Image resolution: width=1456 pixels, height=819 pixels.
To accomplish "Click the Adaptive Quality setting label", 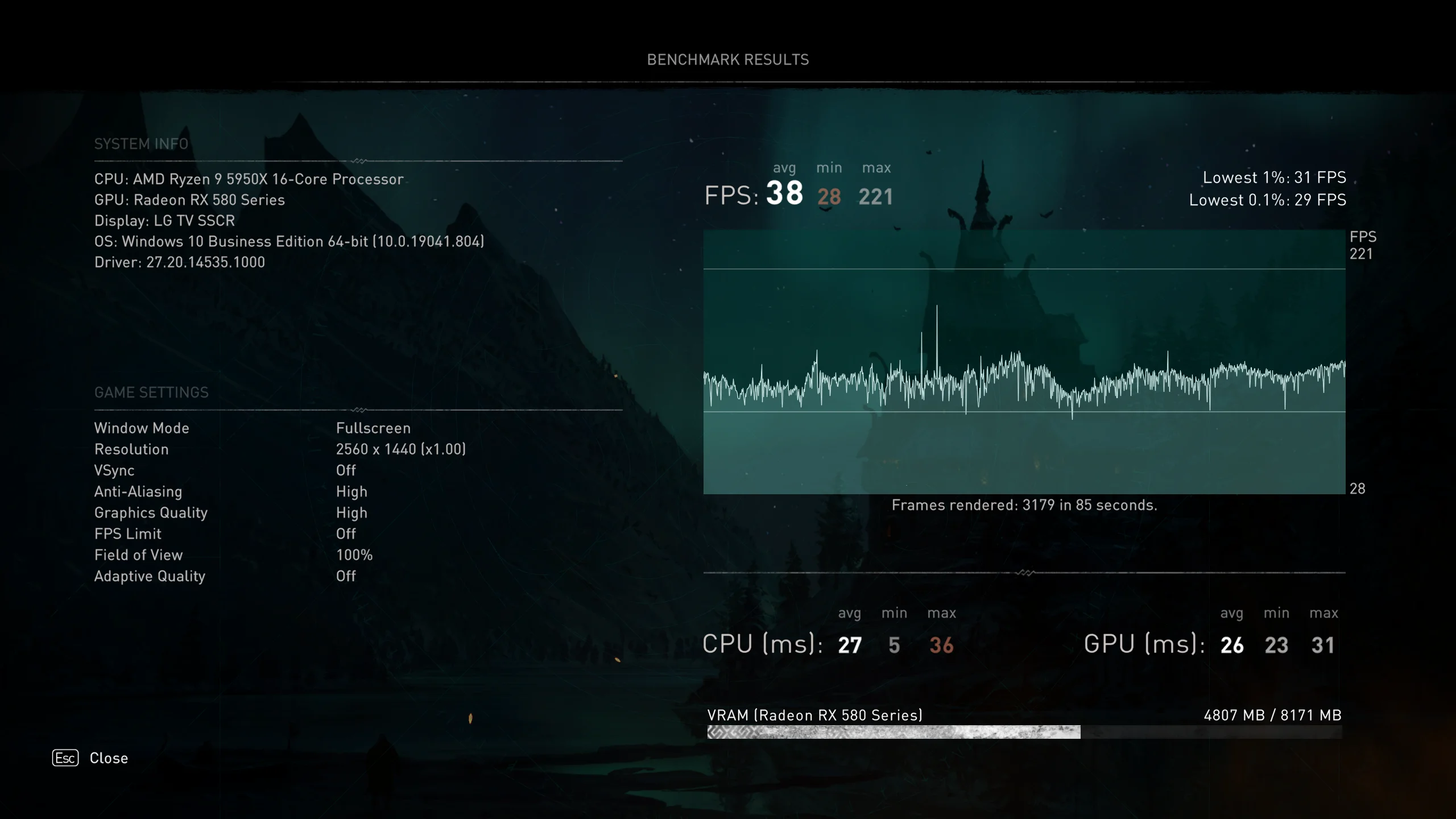I will 150,577.
